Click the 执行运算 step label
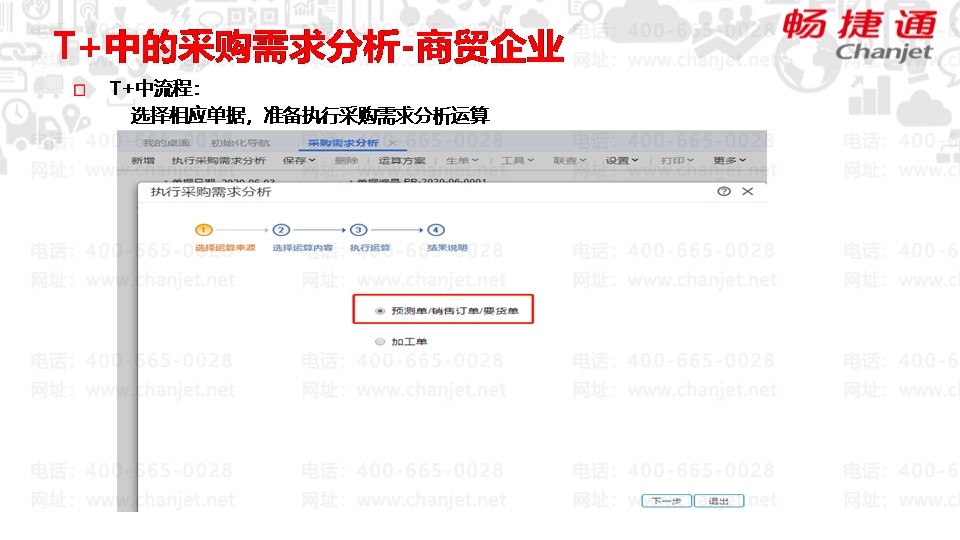 click(370, 248)
